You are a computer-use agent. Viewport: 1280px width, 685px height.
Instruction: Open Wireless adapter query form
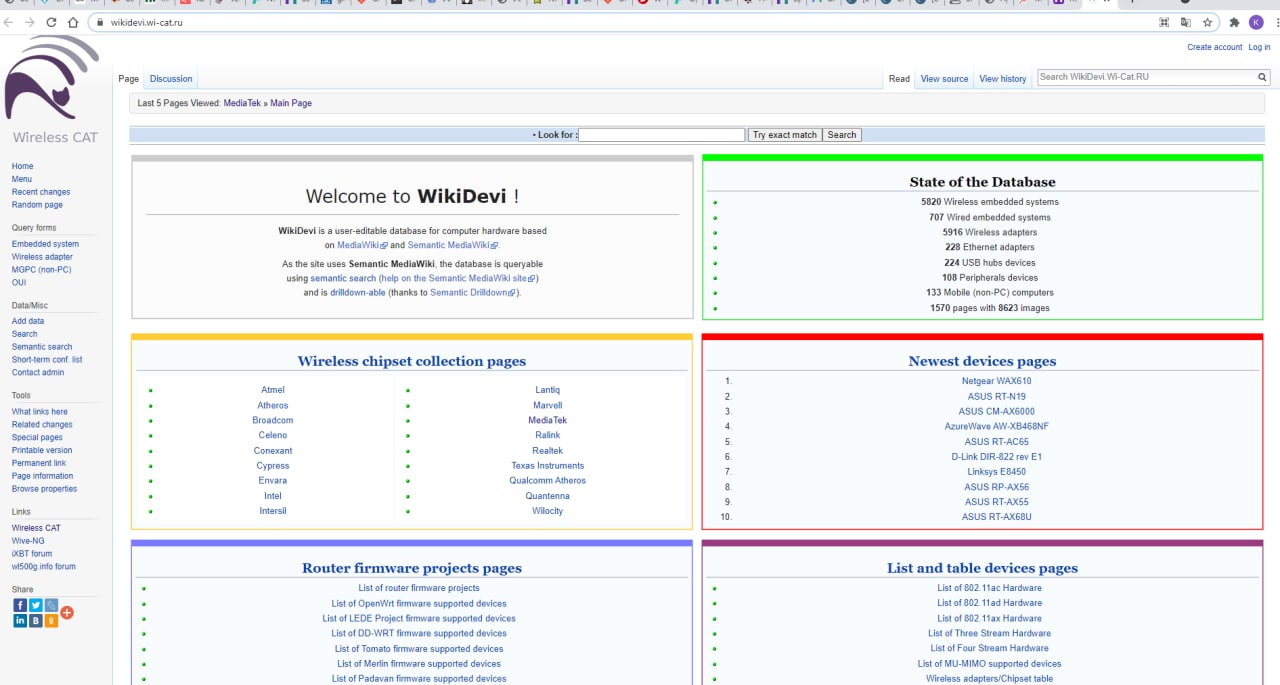[42, 257]
